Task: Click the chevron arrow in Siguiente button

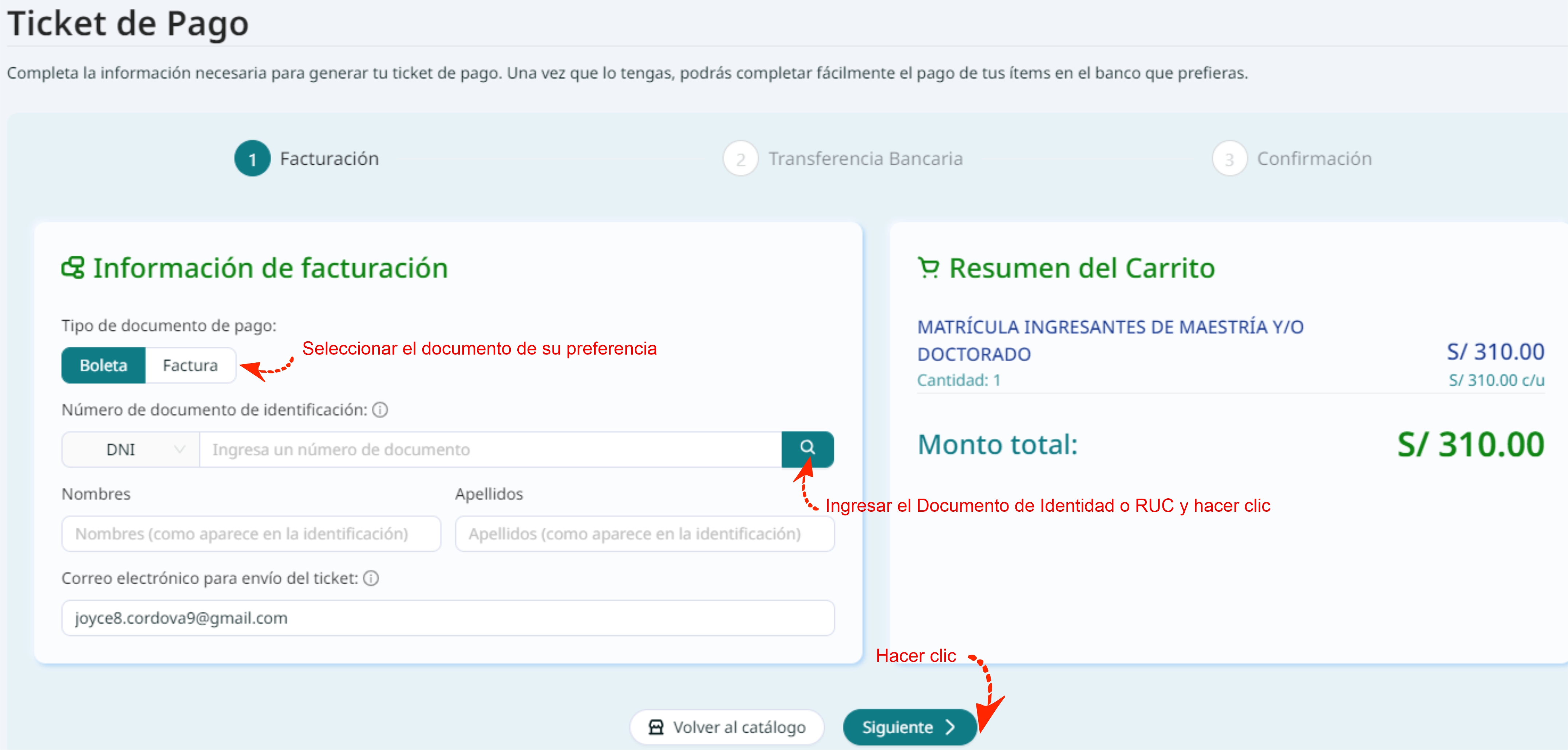Action: (950, 727)
